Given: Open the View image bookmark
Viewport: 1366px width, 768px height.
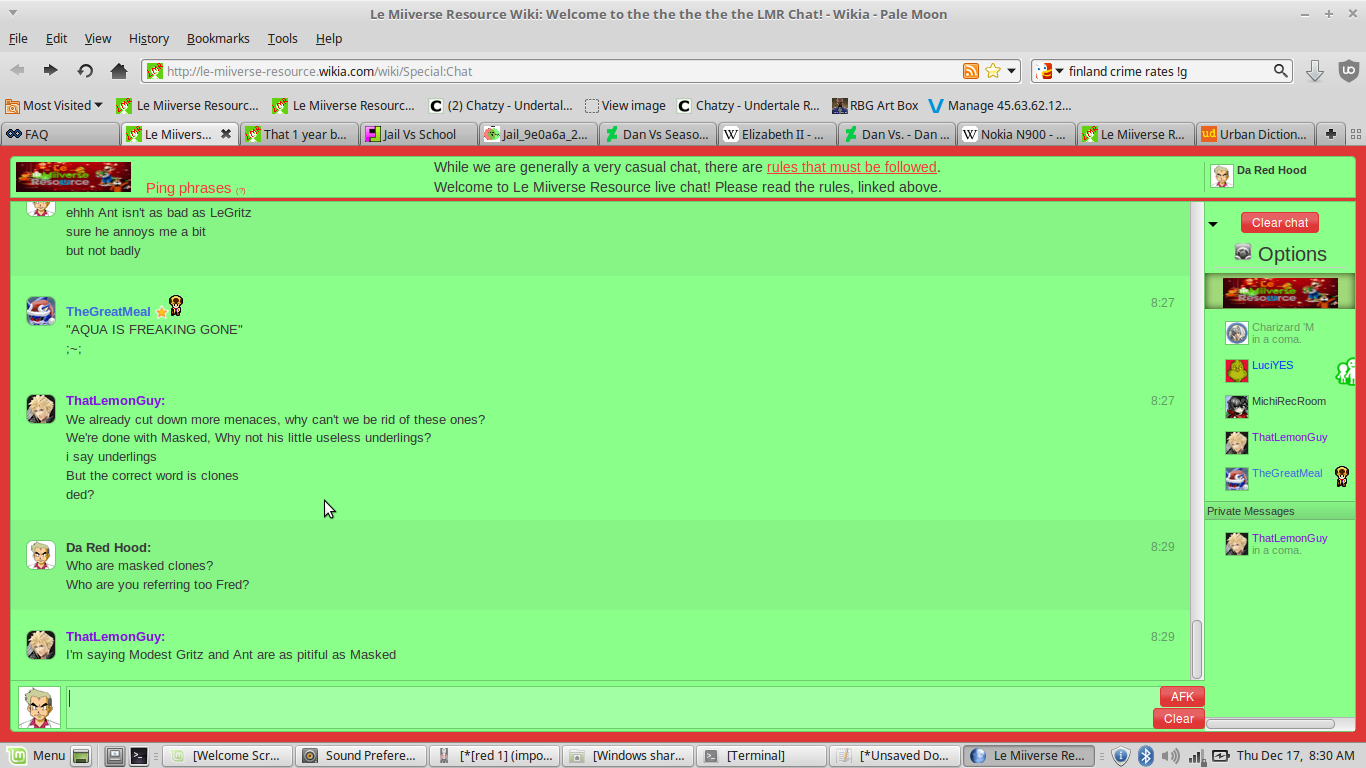Looking at the screenshot, I should point(625,105).
